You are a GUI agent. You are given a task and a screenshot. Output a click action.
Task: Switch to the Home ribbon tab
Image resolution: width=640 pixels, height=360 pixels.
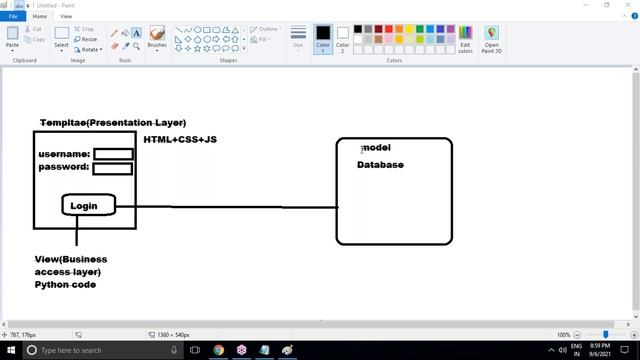coord(40,16)
